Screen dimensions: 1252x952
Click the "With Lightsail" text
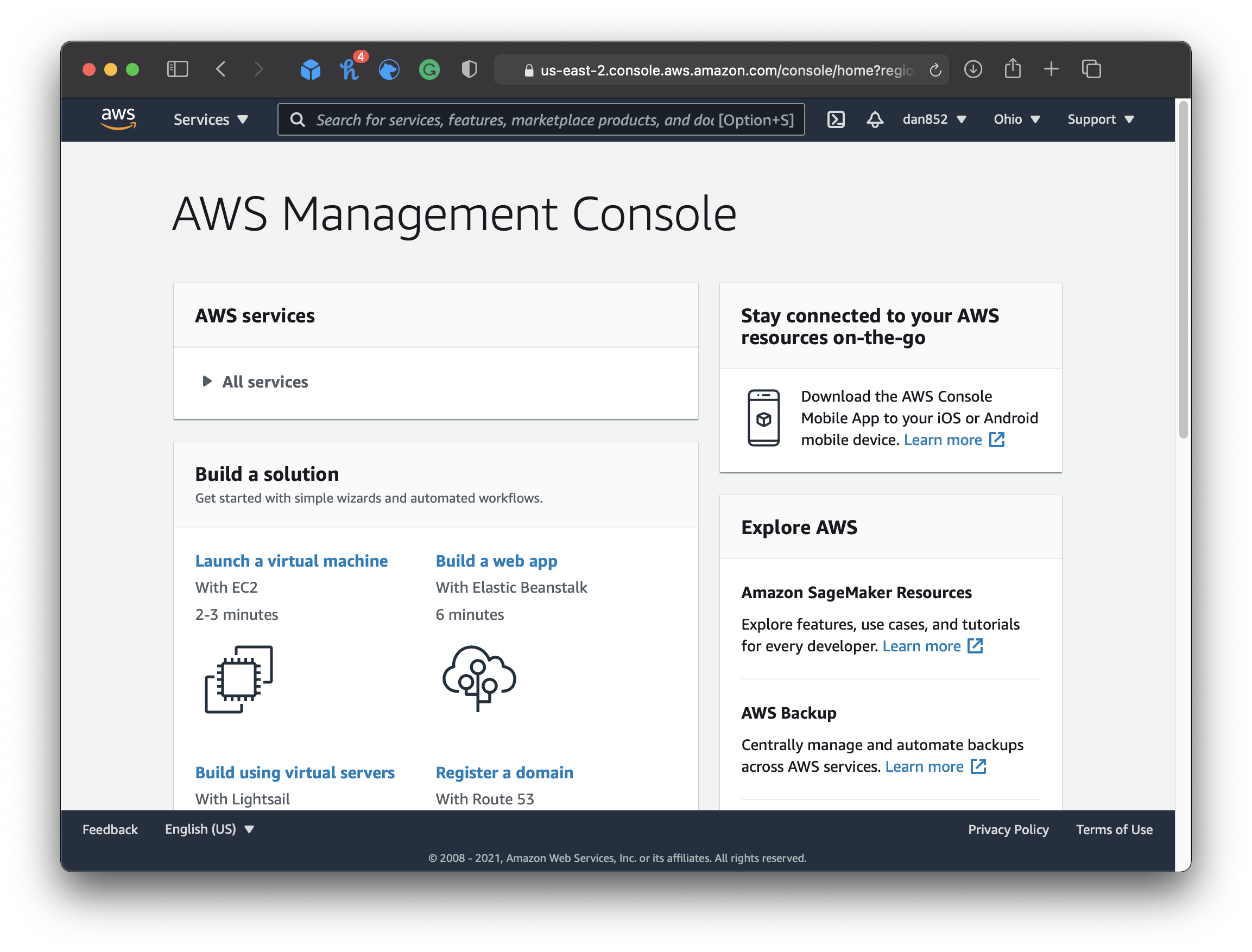click(x=243, y=799)
